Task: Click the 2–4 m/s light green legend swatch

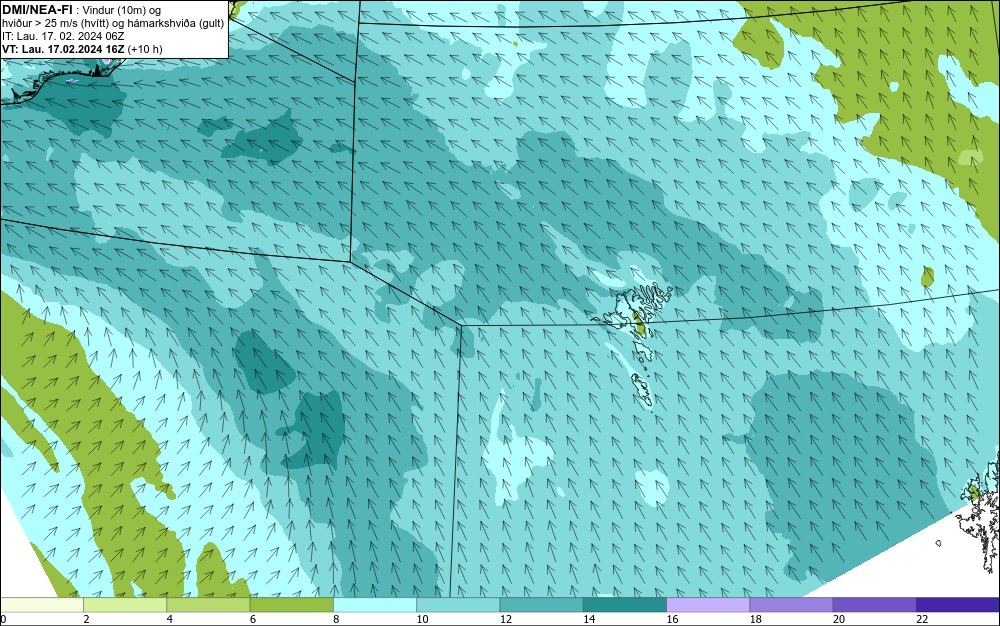Action: (125, 605)
